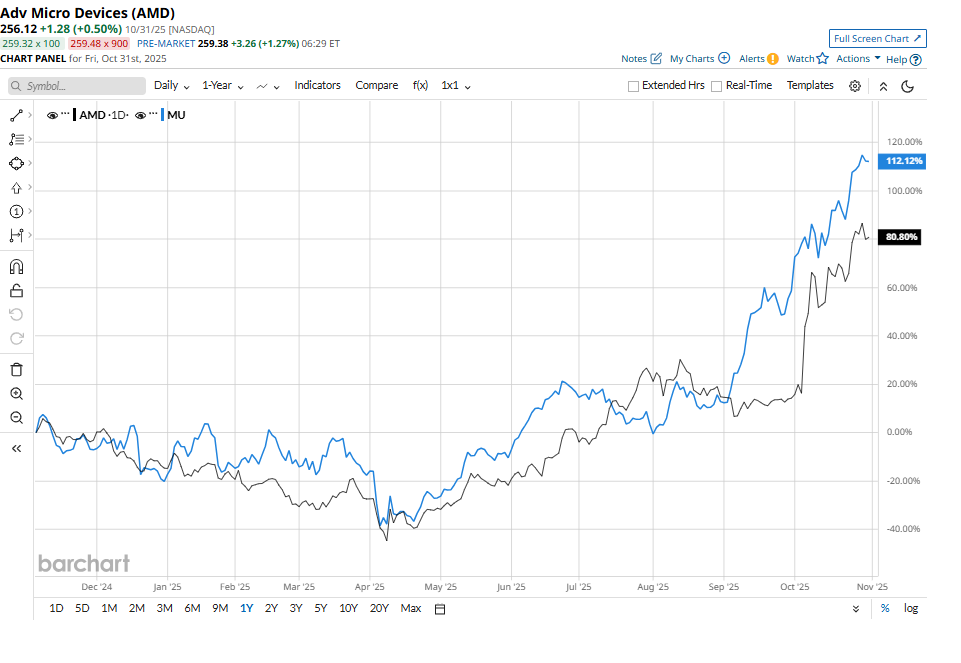Select the trend line drawing tool
Viewport: 961px width, 663px height.
click(16, 115)
